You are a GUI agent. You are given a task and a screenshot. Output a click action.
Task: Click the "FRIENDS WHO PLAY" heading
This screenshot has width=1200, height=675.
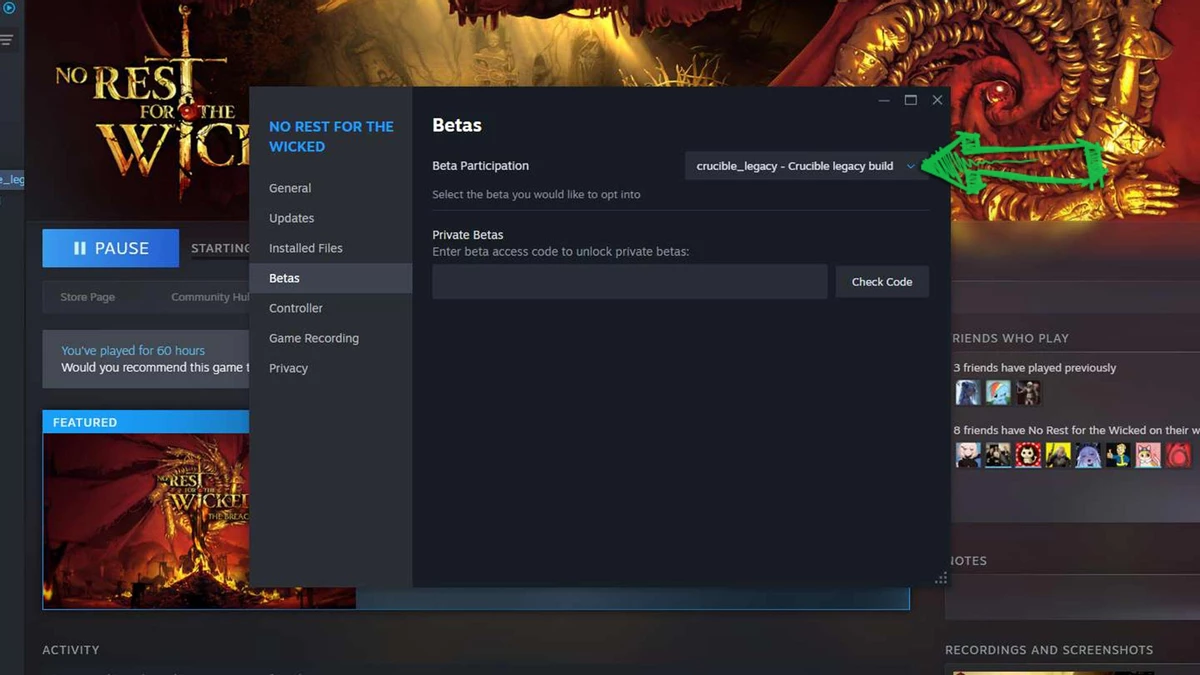click(x=1010, y=338)
